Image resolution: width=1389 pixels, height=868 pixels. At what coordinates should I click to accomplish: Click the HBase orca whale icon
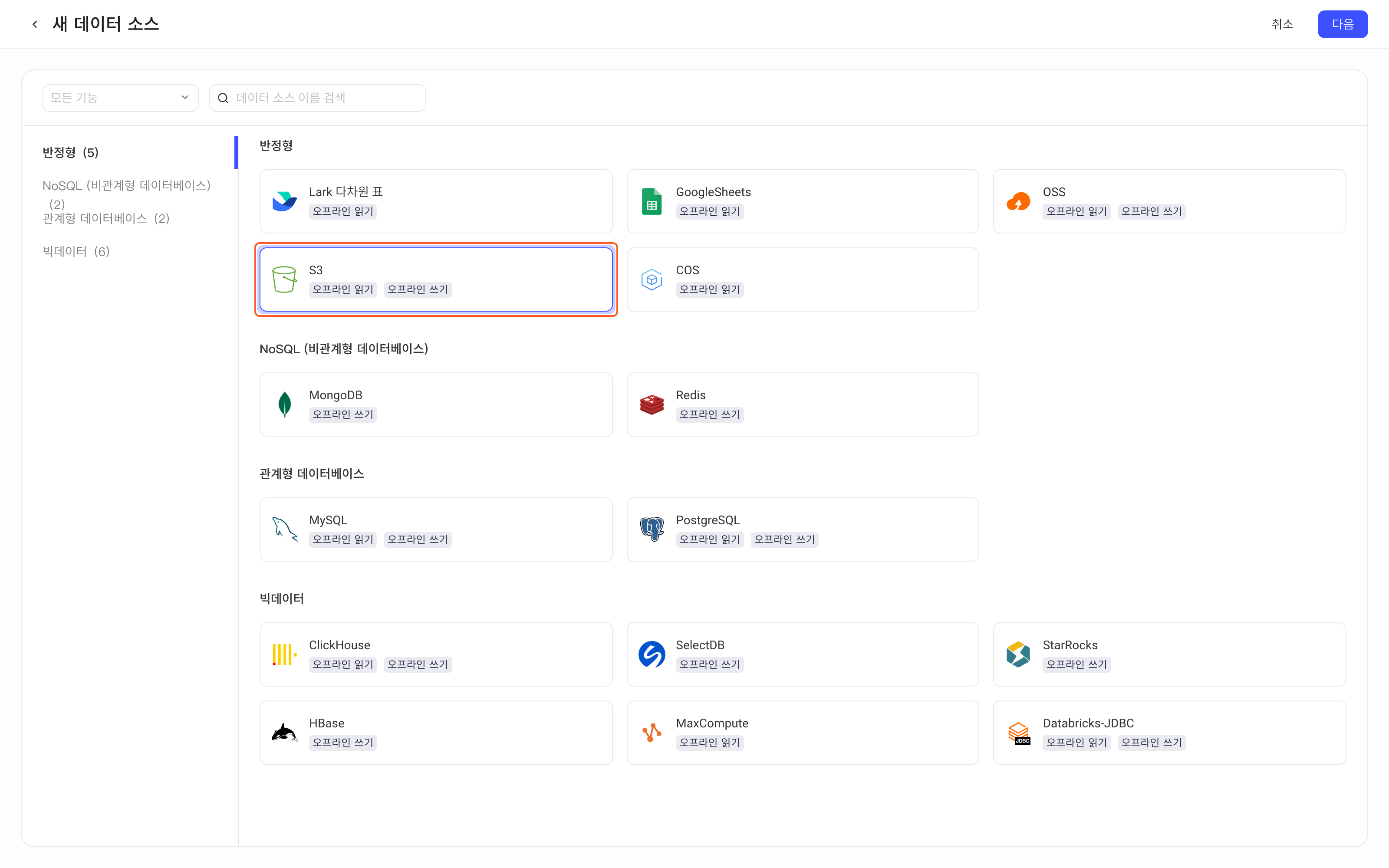pos(285,733)
